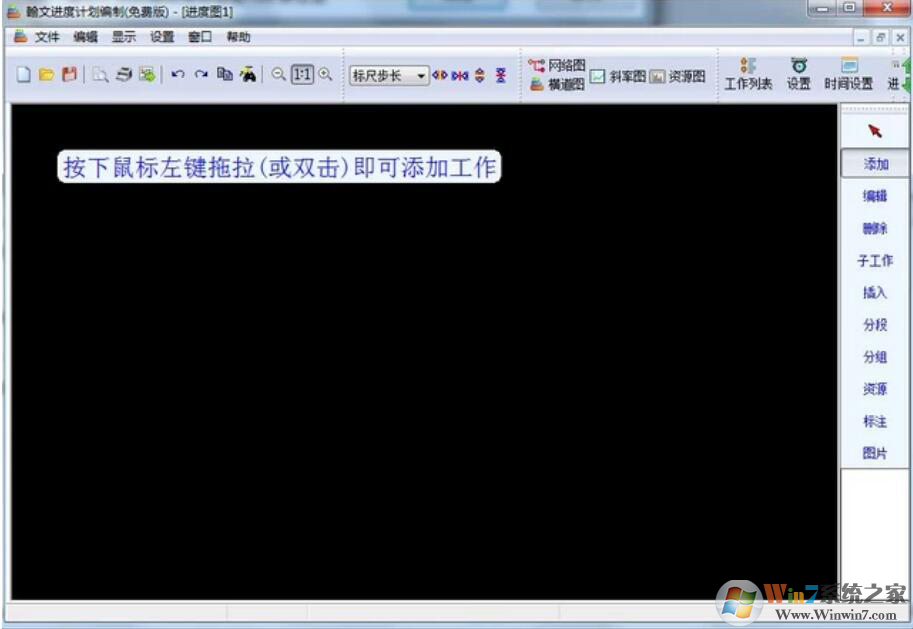Open the 工作列表 (work list) panel
Viewport: 913px width, 629px height.
pos(748,74)
